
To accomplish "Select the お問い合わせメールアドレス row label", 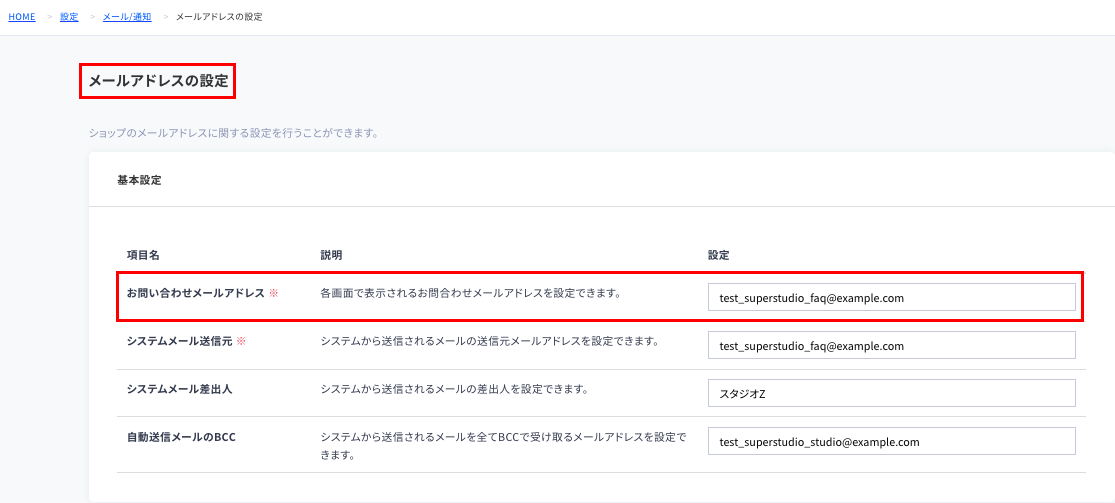I will [196, 292].
